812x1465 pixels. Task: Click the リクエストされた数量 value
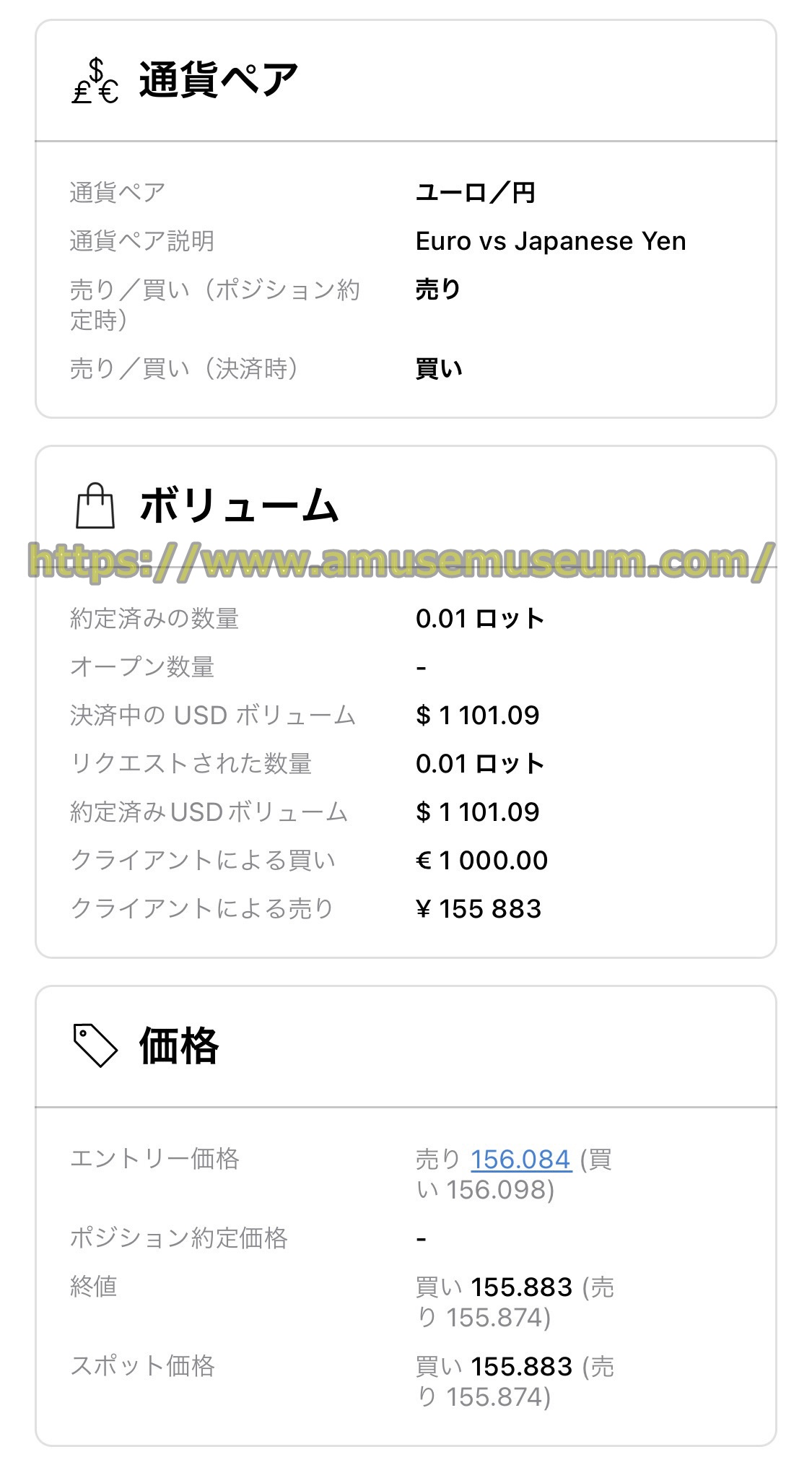(x=480, y=764)
